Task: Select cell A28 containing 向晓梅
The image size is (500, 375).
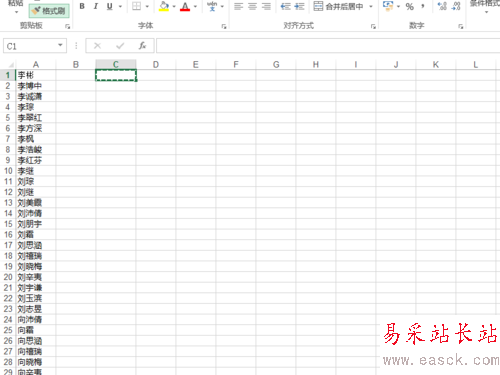Action: [x=36, y=362]
